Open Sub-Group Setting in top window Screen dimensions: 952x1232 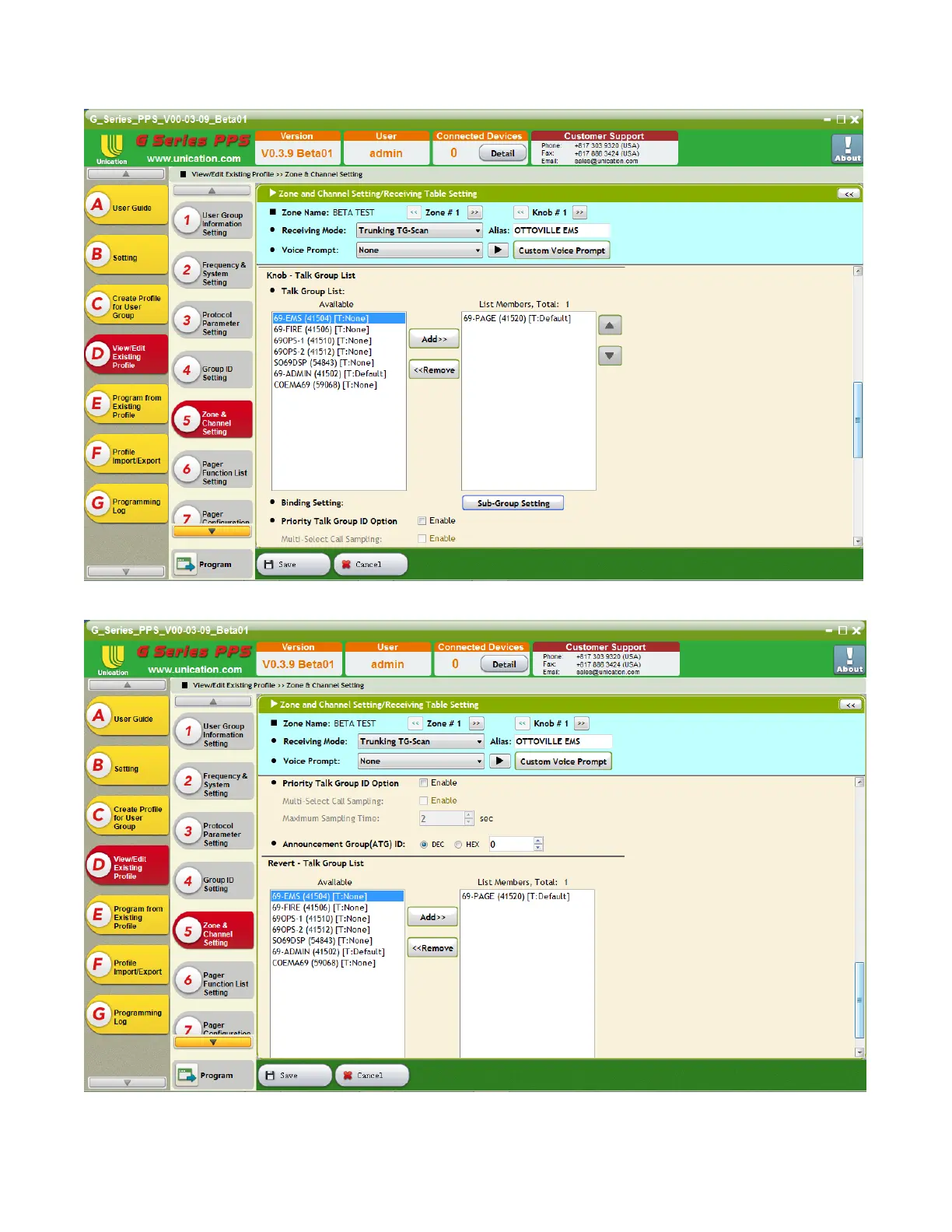click(513, 503)
